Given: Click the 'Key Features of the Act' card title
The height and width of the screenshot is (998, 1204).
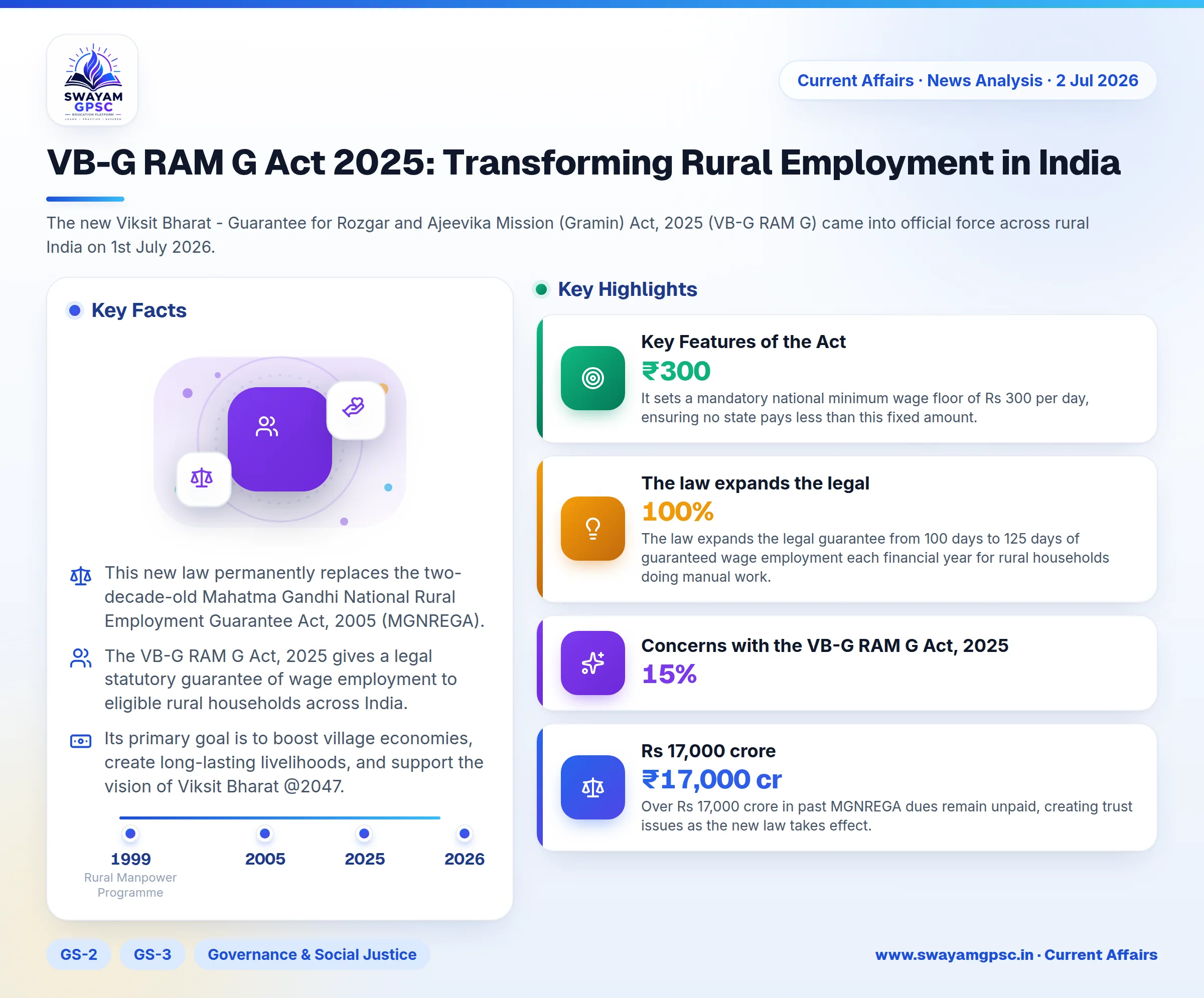Looking at the screenshot, I should [x=743, y=342].
